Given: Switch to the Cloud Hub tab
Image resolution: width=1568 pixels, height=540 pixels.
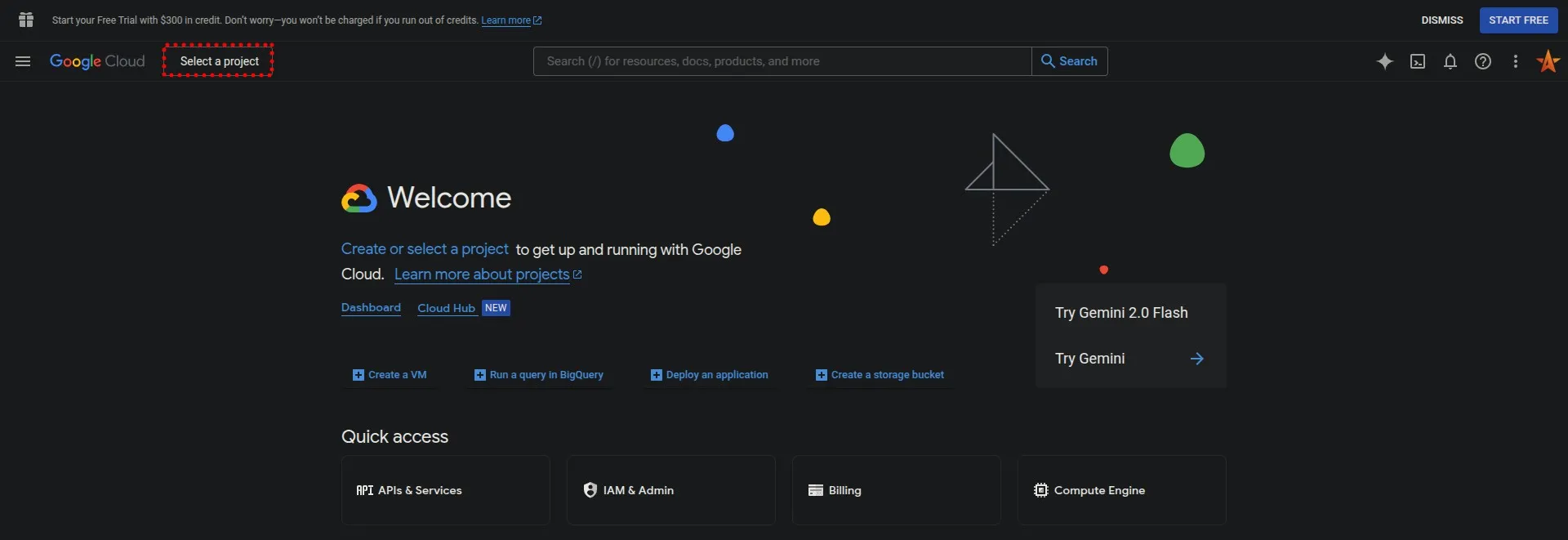Looking at the screenshot, I should point(446,308).
